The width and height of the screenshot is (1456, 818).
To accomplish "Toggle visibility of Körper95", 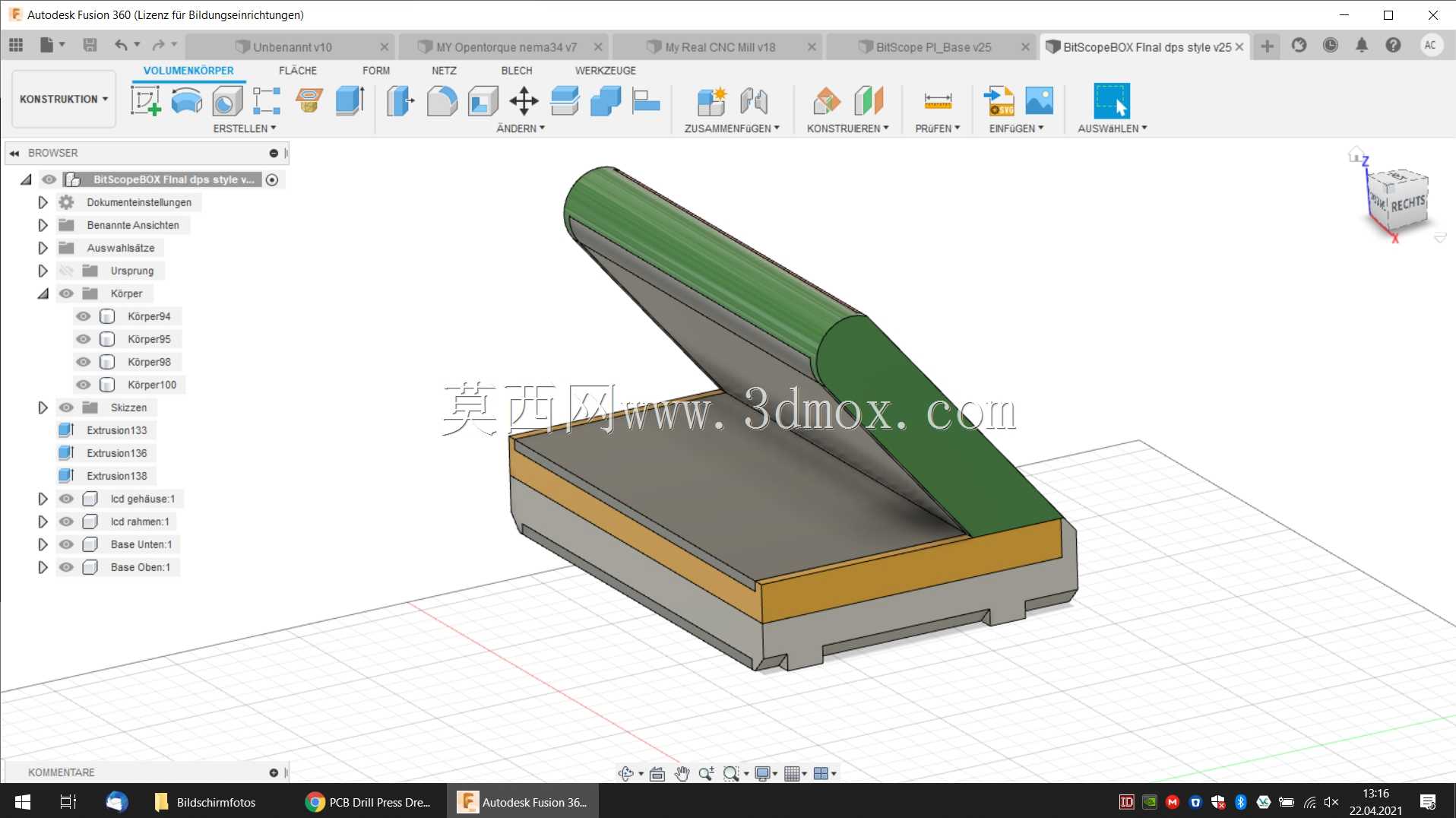I will [x=84, y=339].
